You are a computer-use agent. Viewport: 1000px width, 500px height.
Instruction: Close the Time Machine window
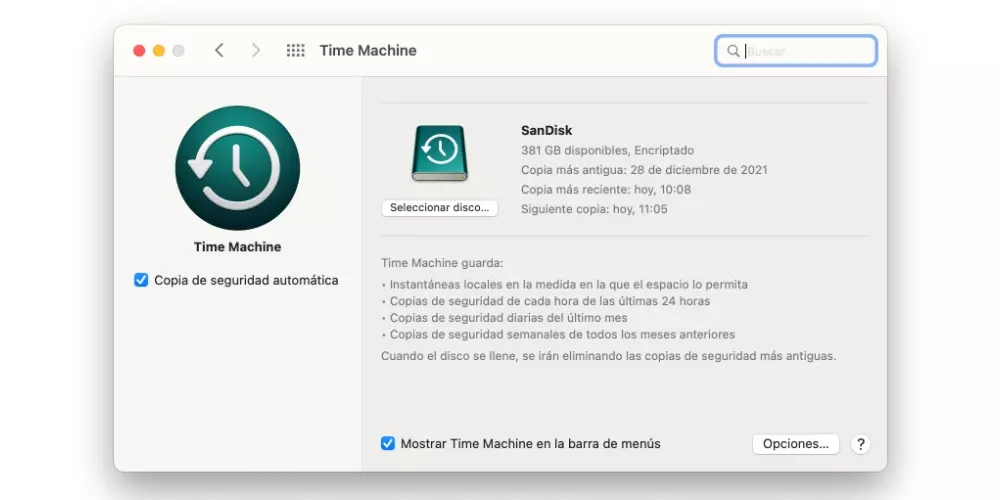pyautogui.click(x=139, y=50)
